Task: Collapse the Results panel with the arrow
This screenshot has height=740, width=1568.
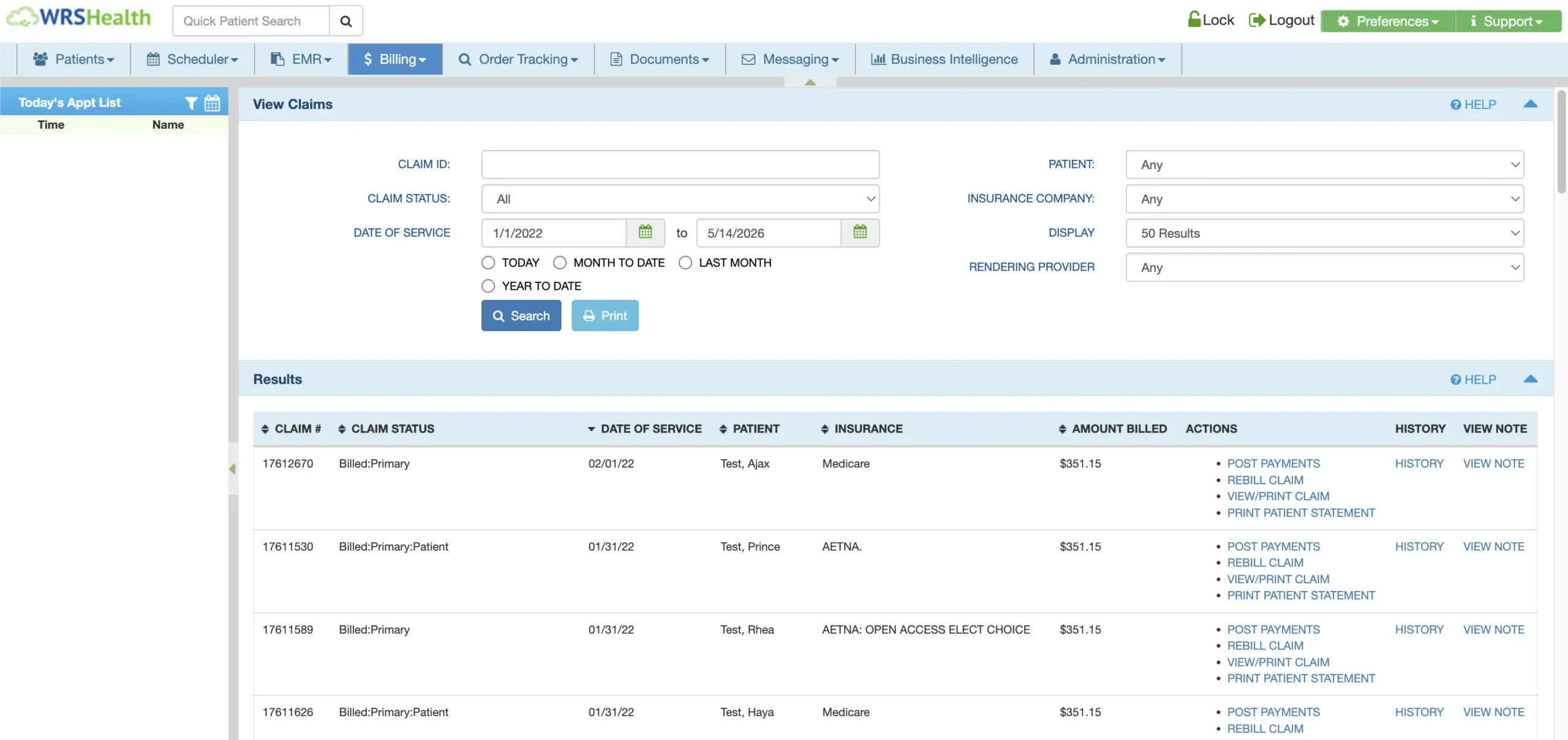Action: pyautogui.click(x=1530, y=379)
